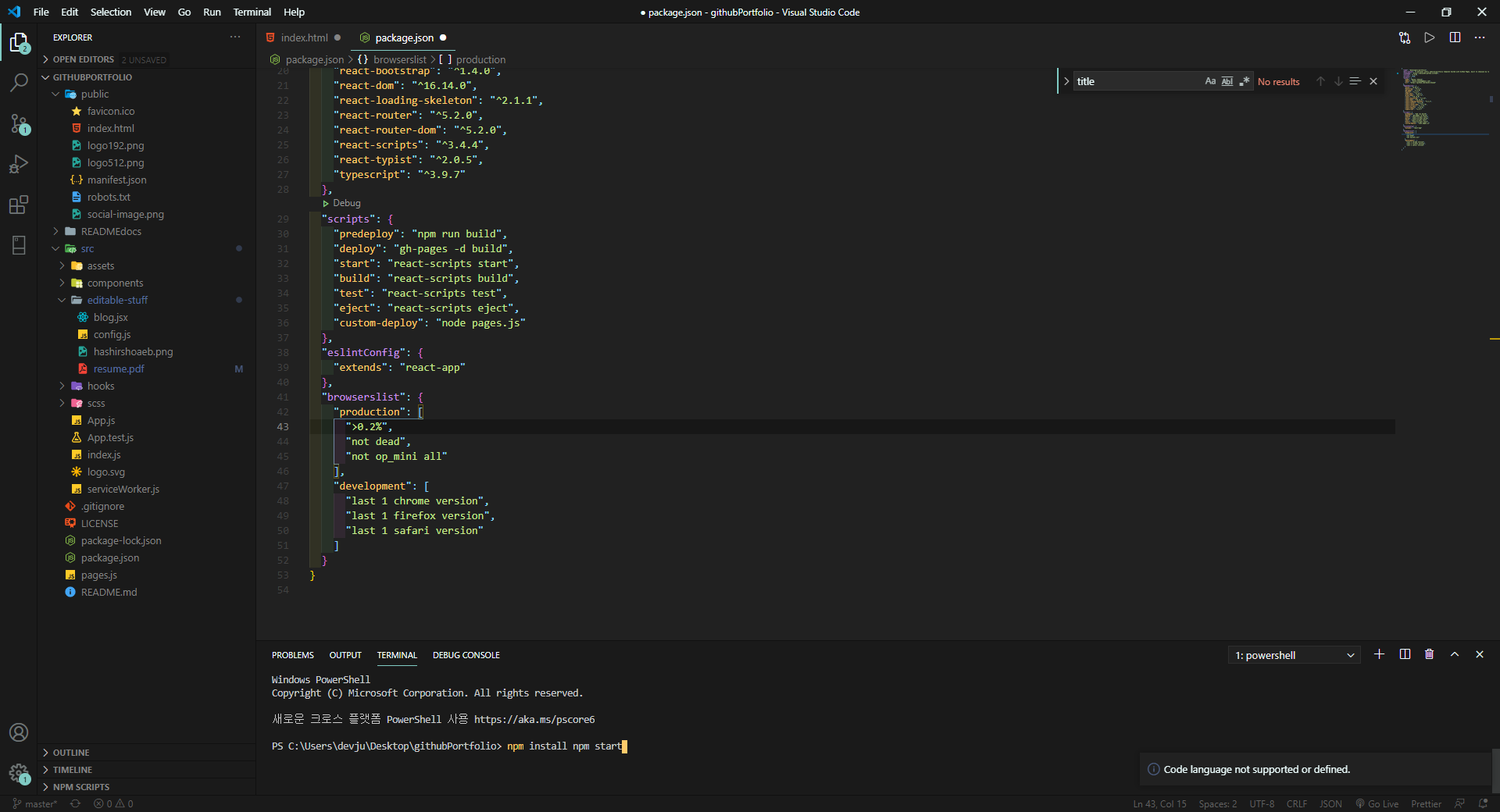Image resolution: width=1500 pixels, height=812 pixels.
Task: Toggle Match Whole Word in find widget
Action: [x=1227, y=81]
